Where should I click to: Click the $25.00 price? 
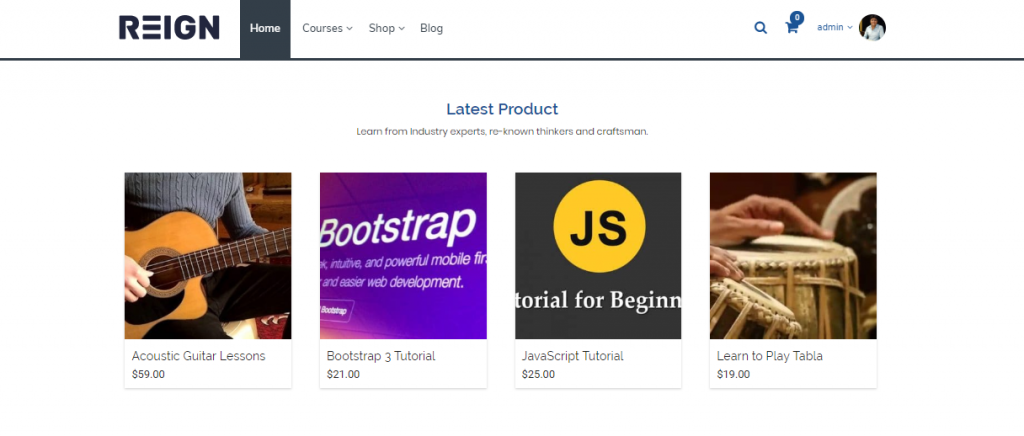(x=538, y=375)
